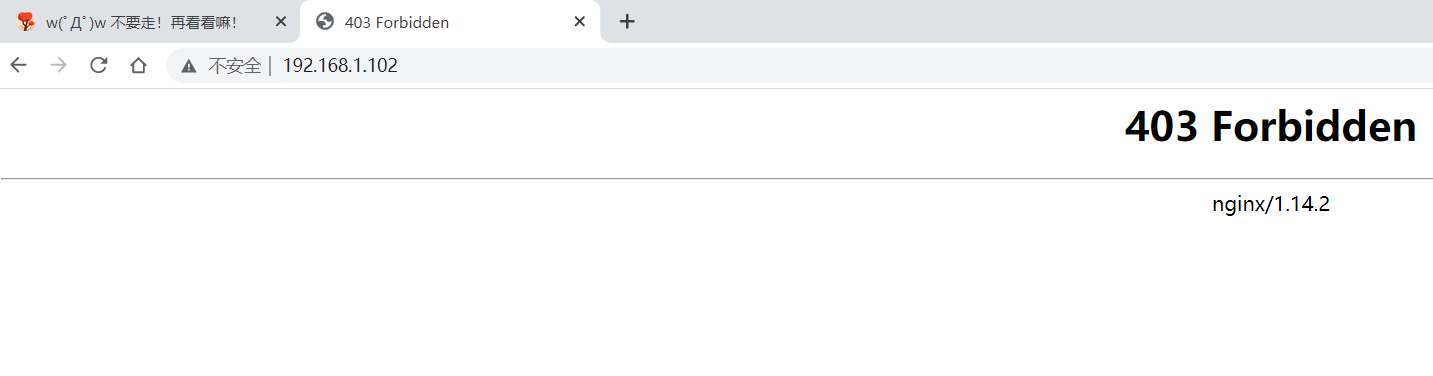Image resolution: width=1433 pixels, height=376 pixels.
Task: Click the forward navigation arrow
Action: 58,66
